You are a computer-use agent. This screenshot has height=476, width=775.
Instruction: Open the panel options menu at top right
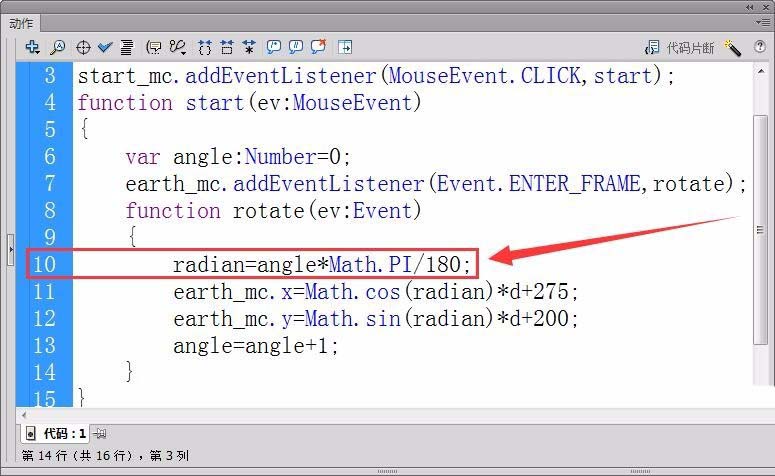click(x=763, y=22)
